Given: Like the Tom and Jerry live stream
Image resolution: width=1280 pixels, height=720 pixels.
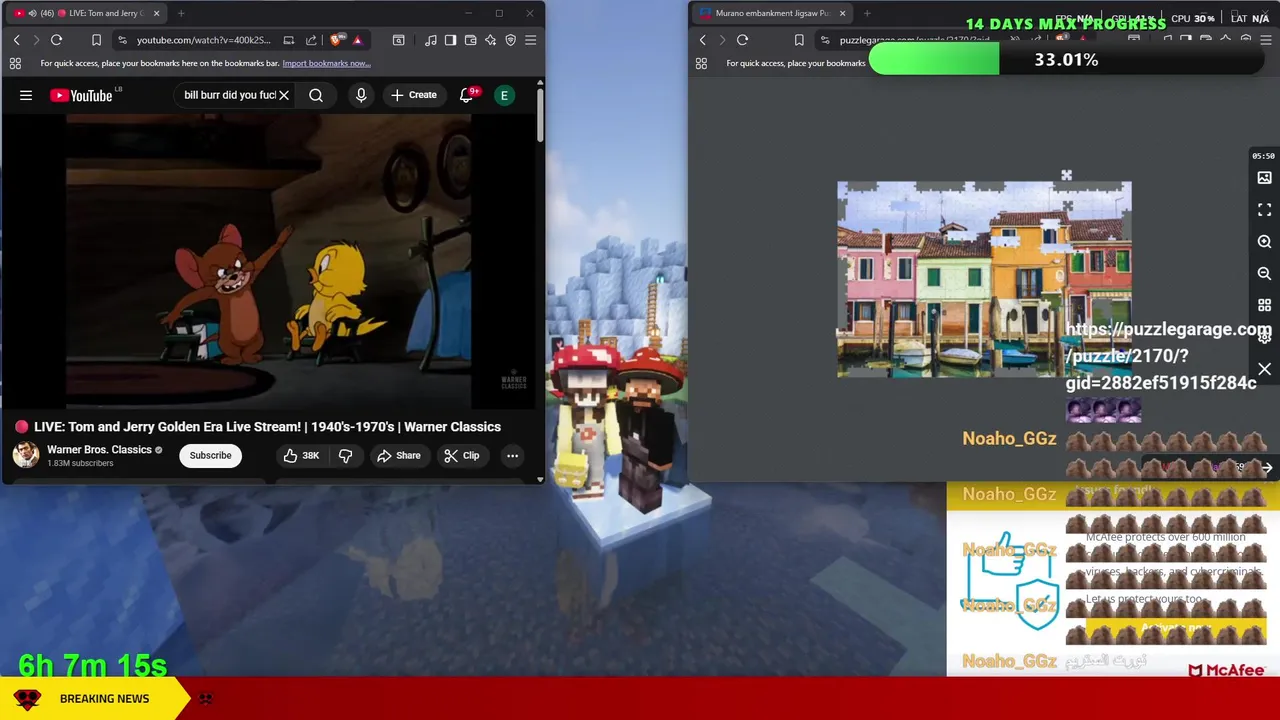Looking at the screenshot, I should [x=300, y=455].
